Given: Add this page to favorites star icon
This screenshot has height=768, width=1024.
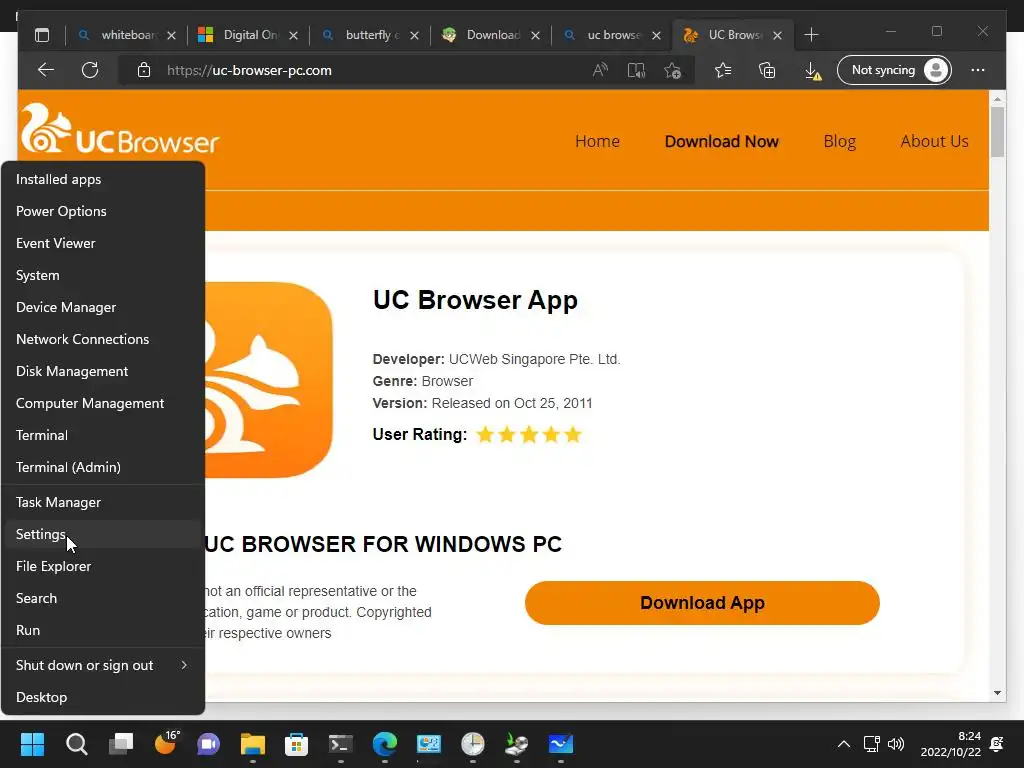Looking at the screenshot, I should (673, 70).
